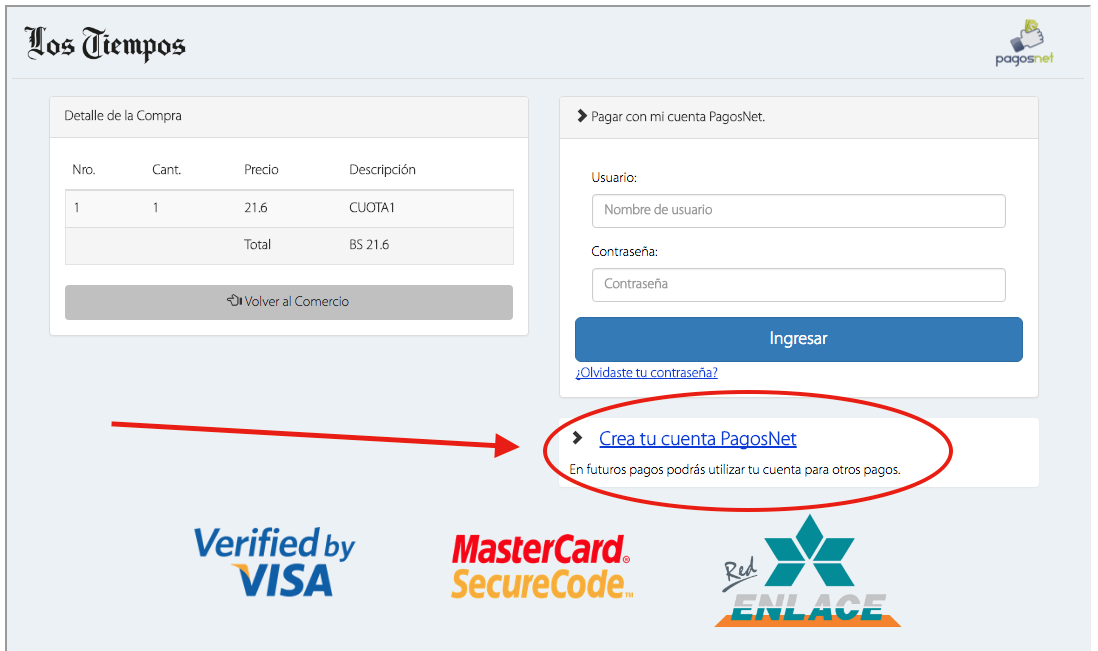Image resolution: width=1098 pixels, height=651 pixels.
Task: Click the blue Ingresar button
Action: (x=798, y=339)
